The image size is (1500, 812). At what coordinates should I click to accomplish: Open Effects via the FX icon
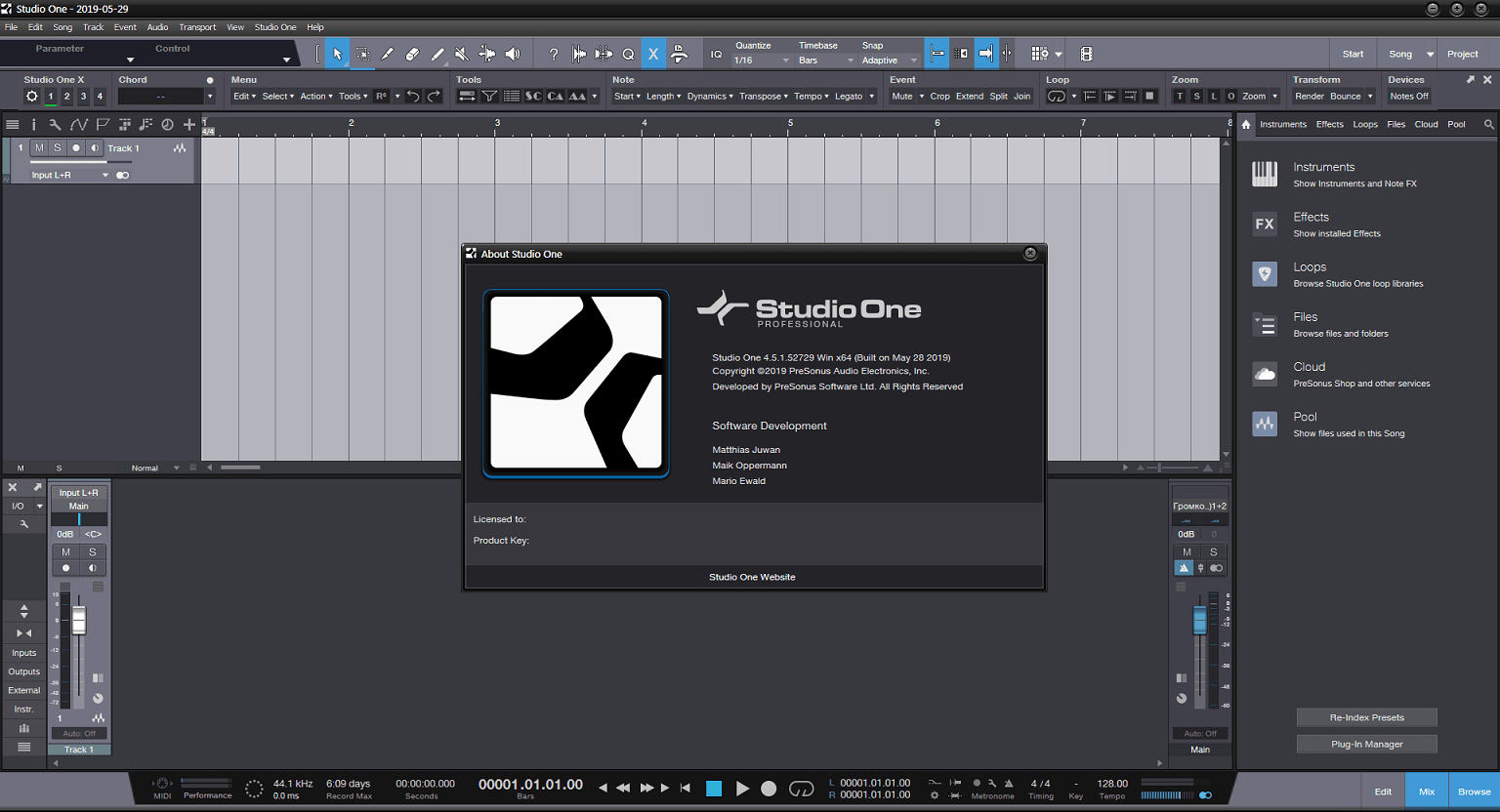[x=1265, y=223]
